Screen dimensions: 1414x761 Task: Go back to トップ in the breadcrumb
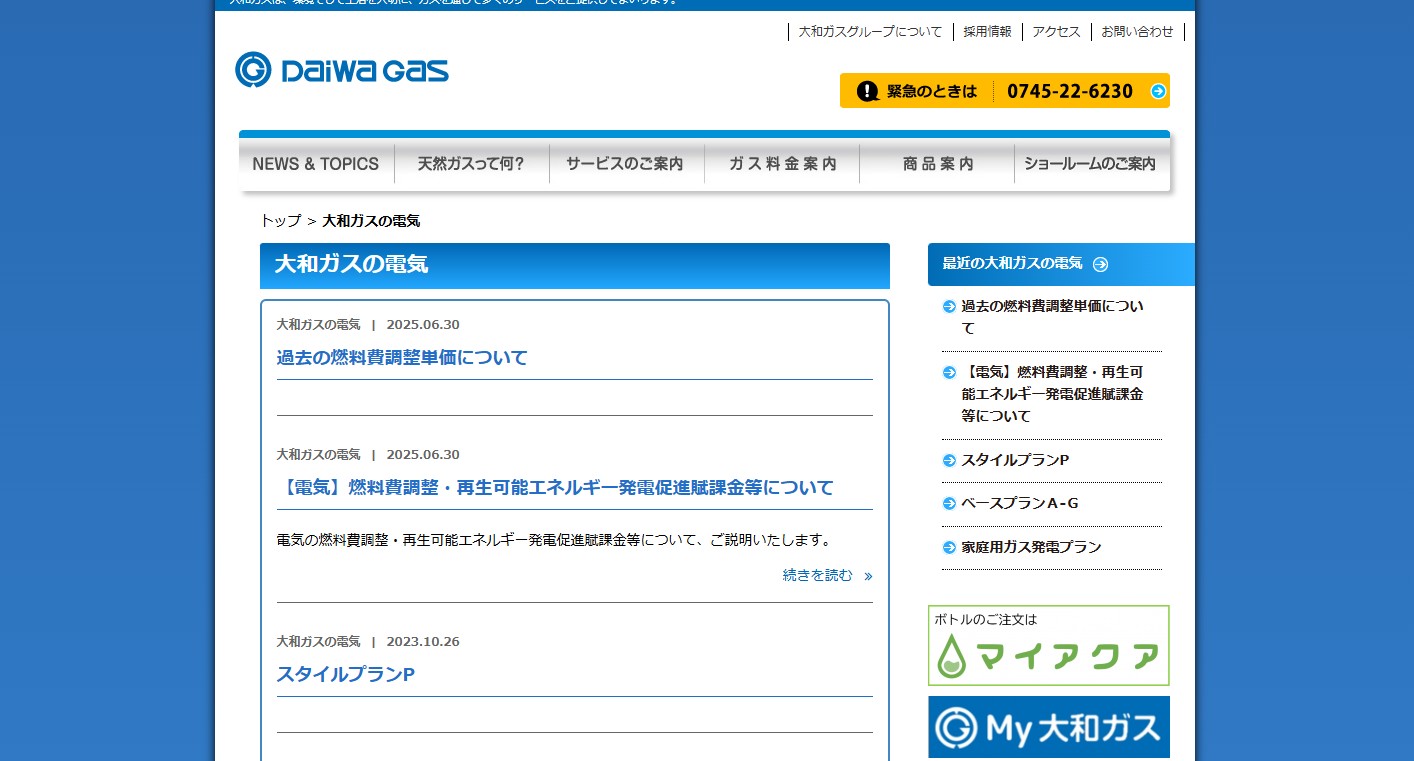281,221
